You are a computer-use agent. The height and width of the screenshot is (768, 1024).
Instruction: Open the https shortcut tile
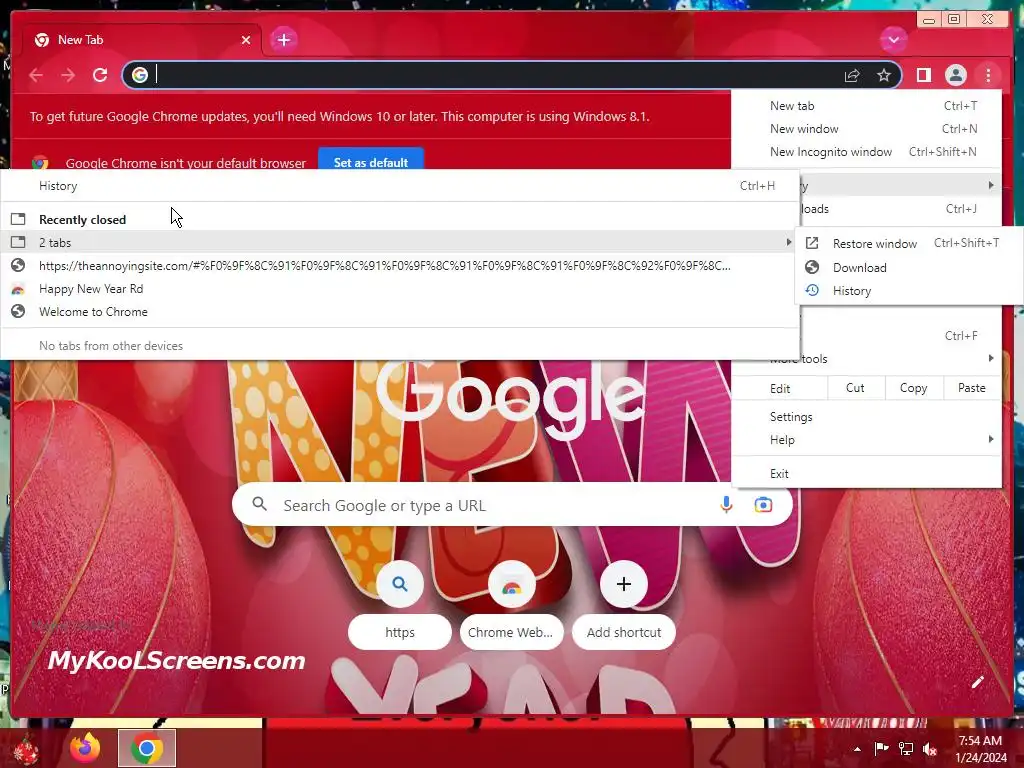pos(400,605)
